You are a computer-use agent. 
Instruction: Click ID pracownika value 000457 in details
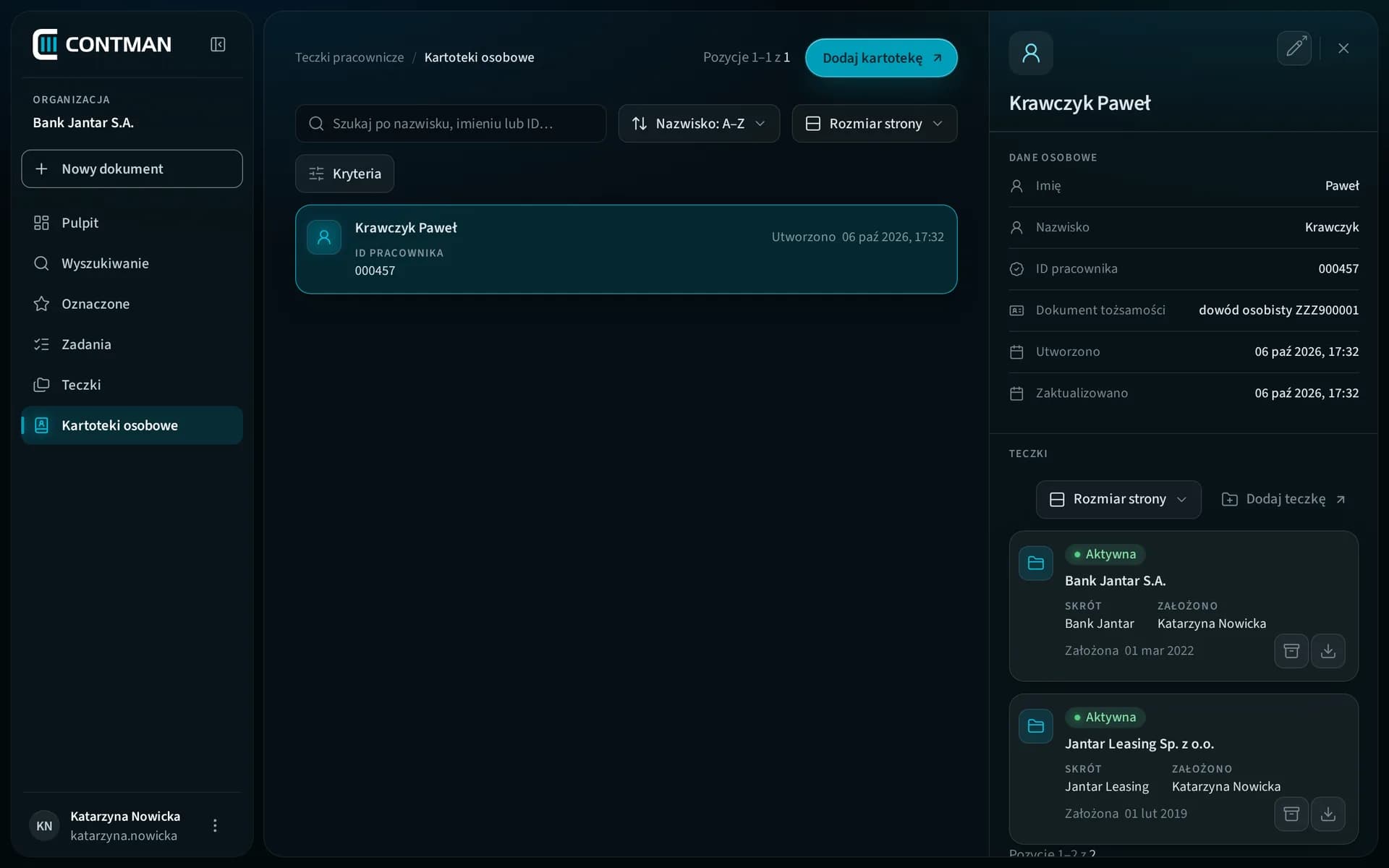click(x=1338, y=268)
